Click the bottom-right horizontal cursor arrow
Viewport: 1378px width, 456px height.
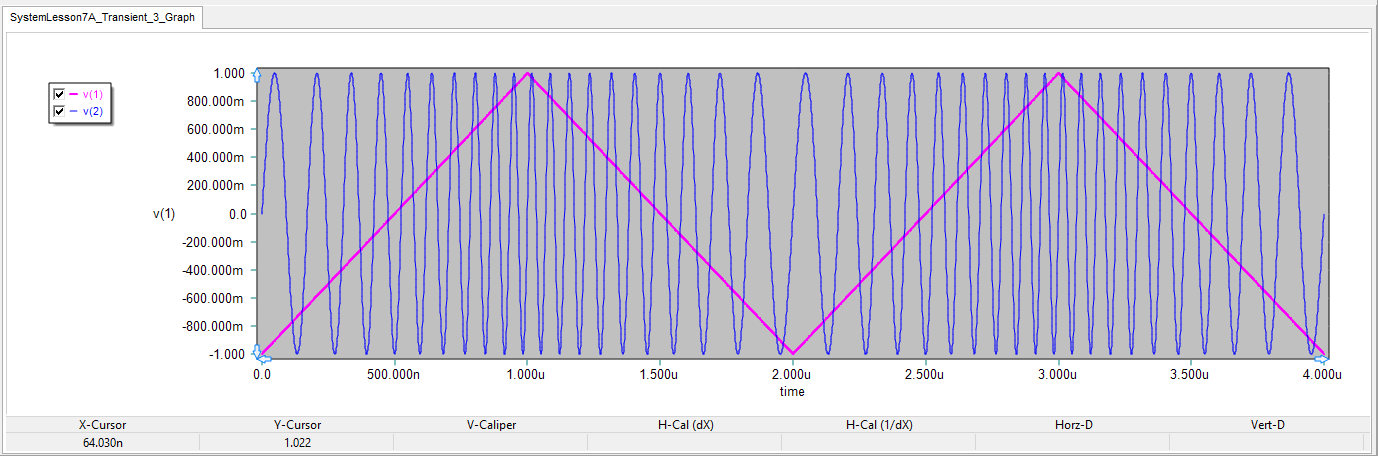1323,357
